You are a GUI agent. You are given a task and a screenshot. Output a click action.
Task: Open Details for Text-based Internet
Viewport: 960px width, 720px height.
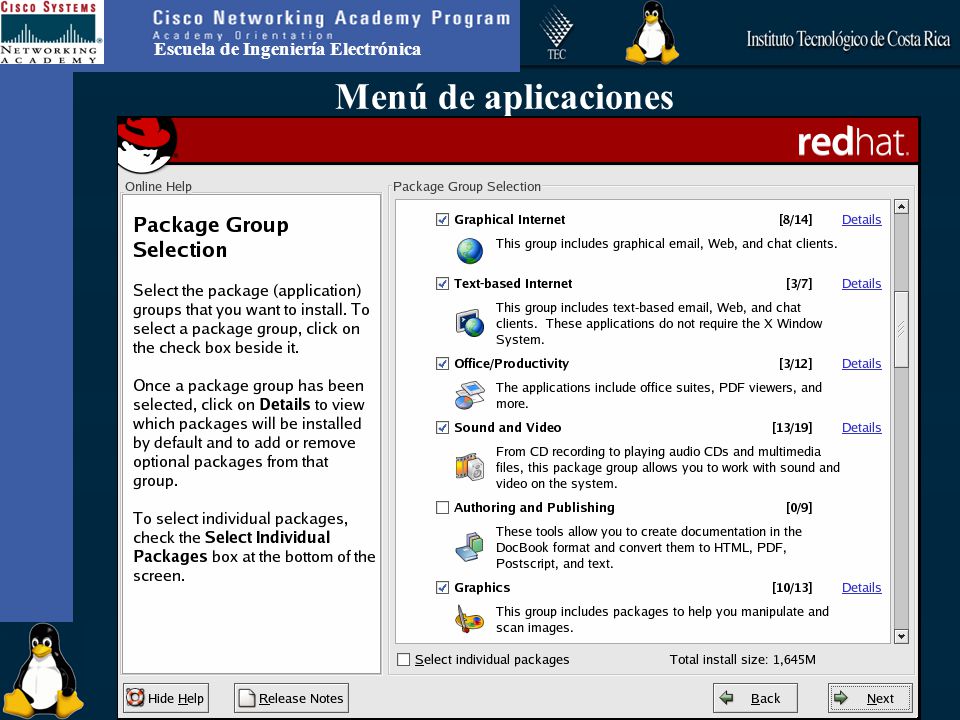coord(861,283)
